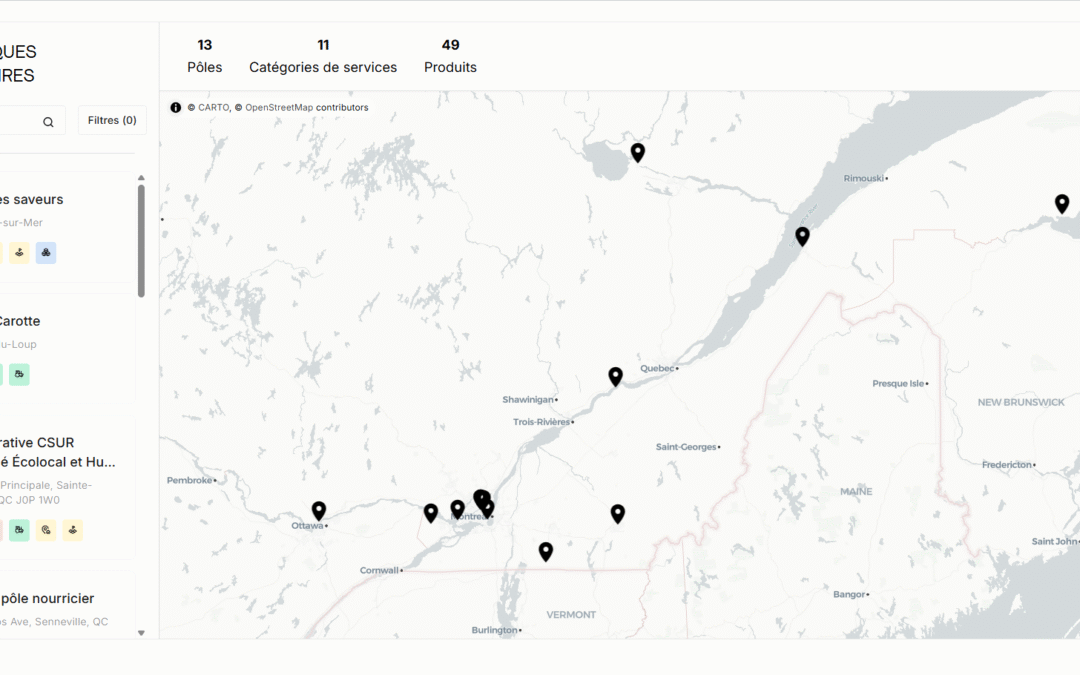Select the 13 Pôles stat
The height and width of the screenshot is (675, 1080).
(204, 55)
